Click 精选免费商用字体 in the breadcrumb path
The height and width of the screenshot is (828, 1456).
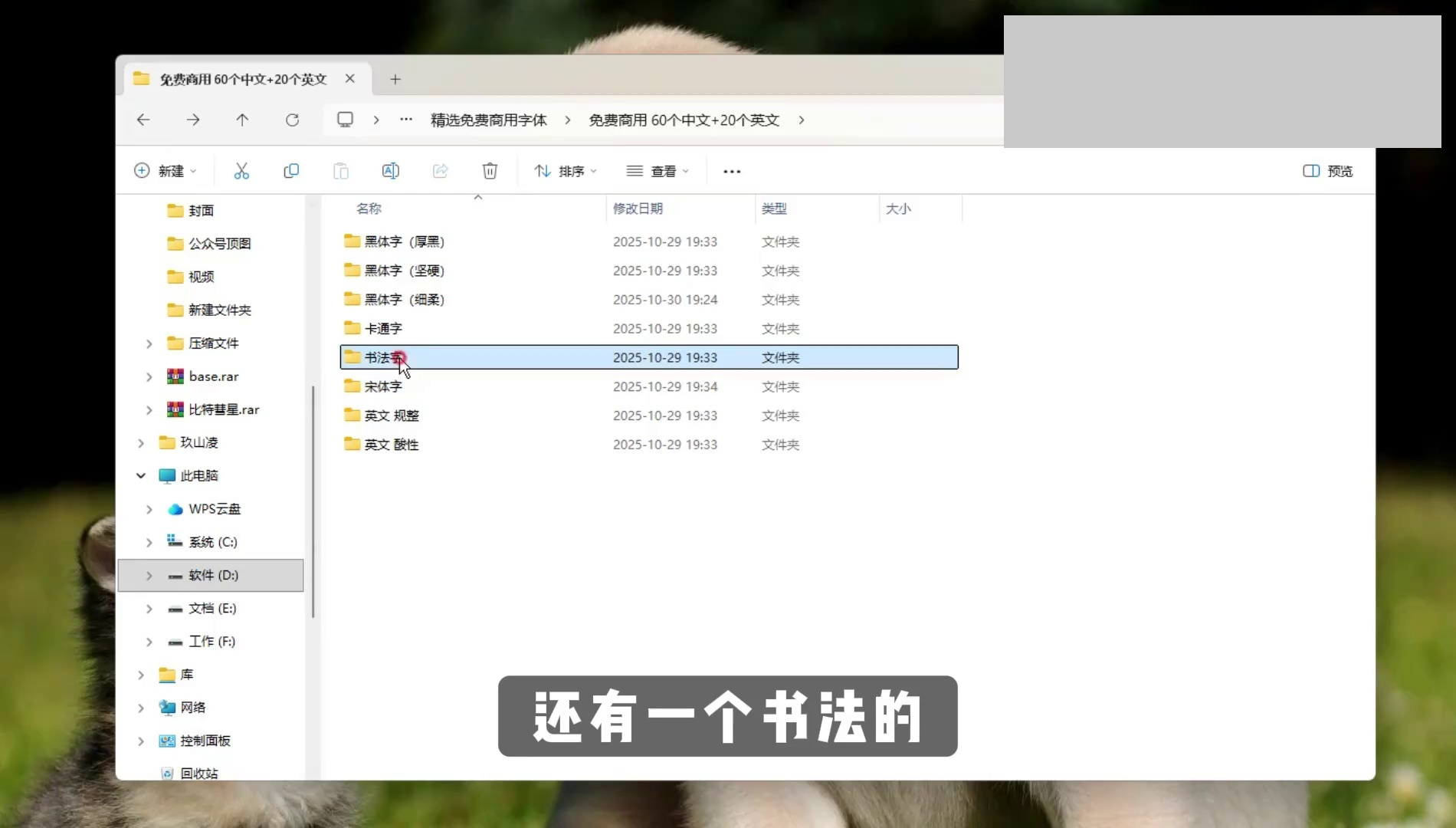[488, 120]
